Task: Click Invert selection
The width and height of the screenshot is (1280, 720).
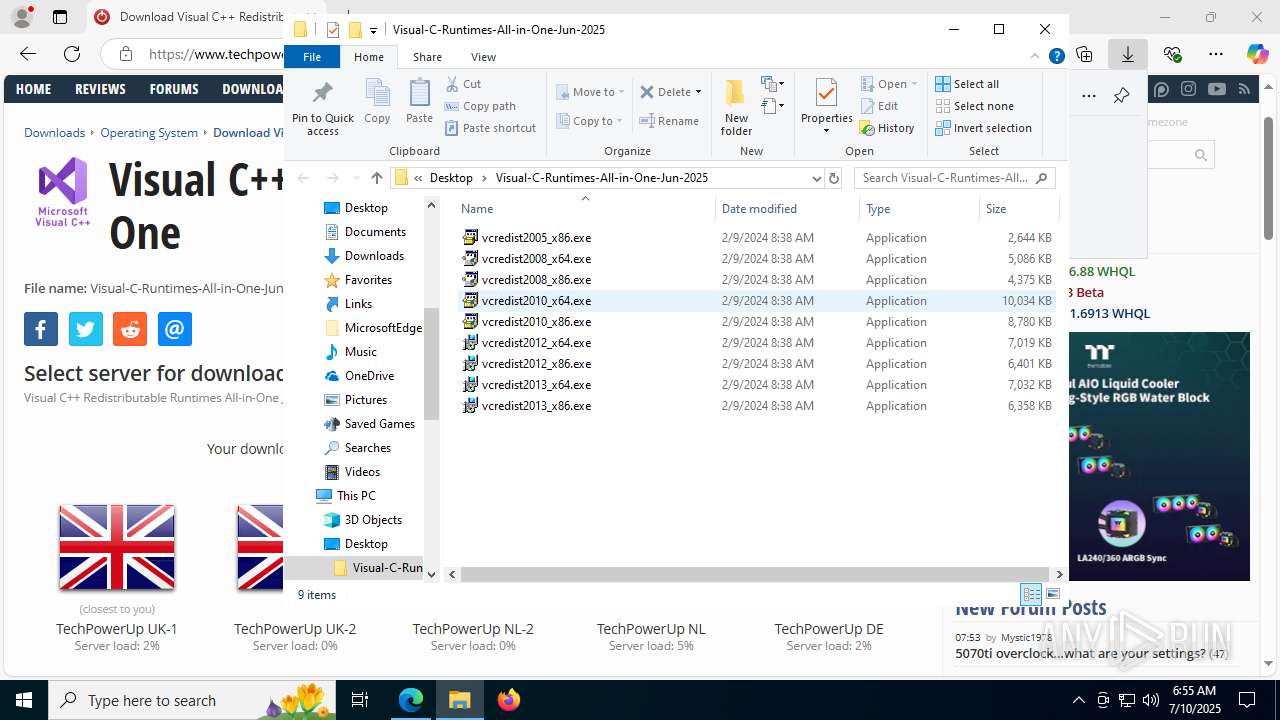Action: point(984,128)
